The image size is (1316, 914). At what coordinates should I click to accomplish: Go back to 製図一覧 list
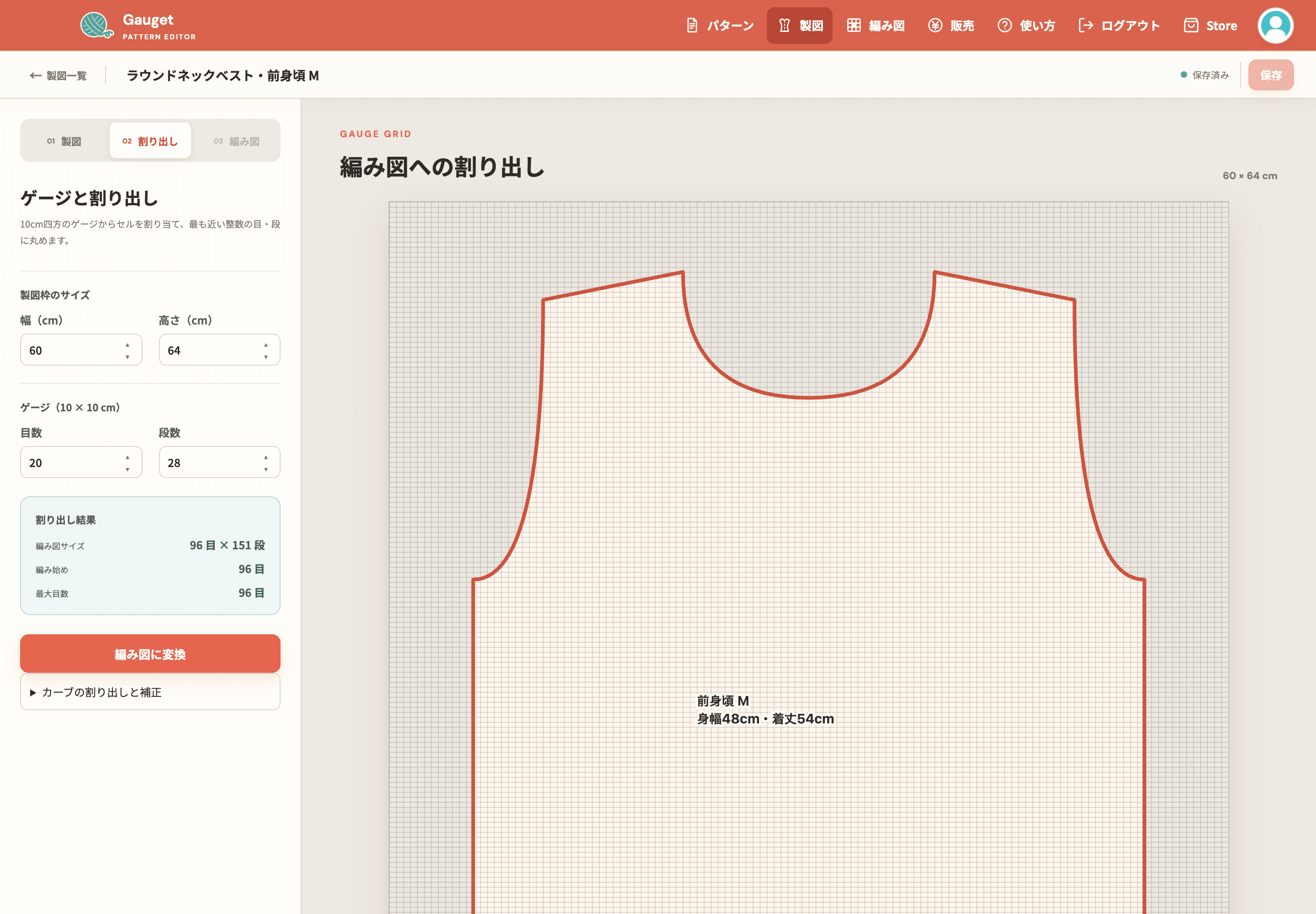(58, 75)
